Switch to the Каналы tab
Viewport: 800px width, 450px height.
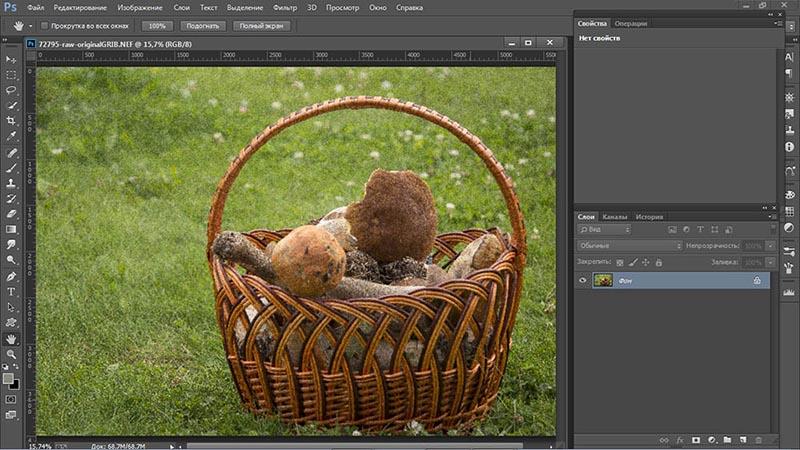point(614,217)
